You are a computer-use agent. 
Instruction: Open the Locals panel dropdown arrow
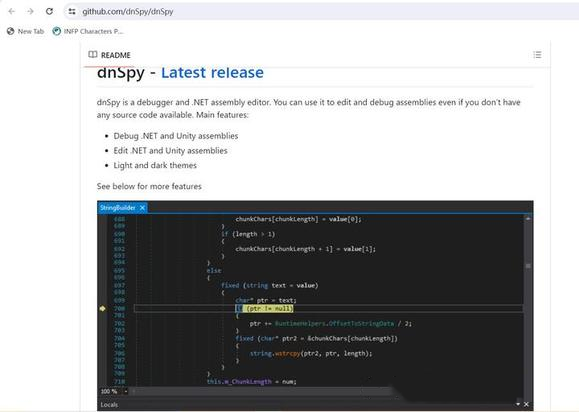pyautogui.click(x=518, y=404)
